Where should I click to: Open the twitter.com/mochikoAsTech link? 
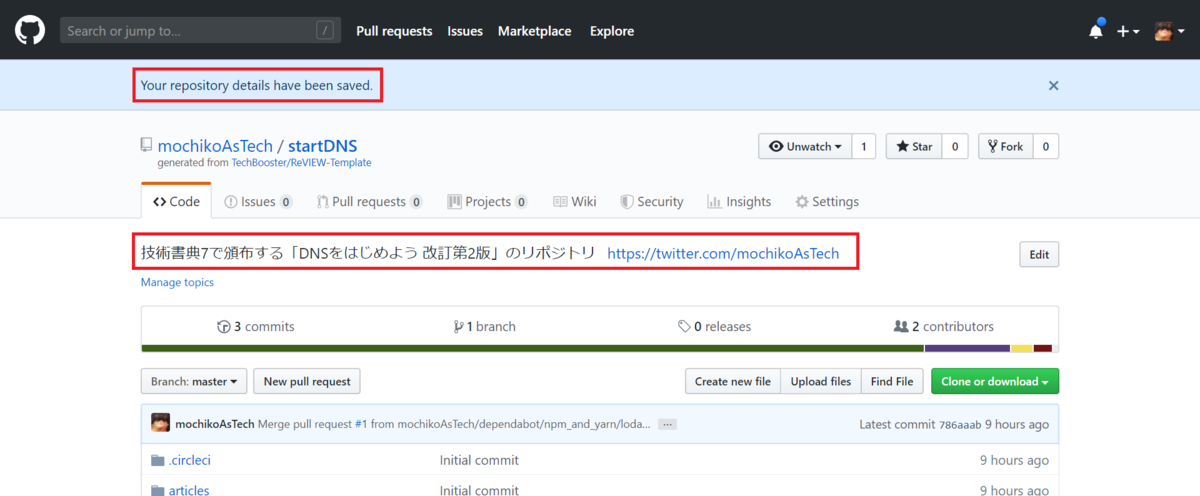(723, 254)
